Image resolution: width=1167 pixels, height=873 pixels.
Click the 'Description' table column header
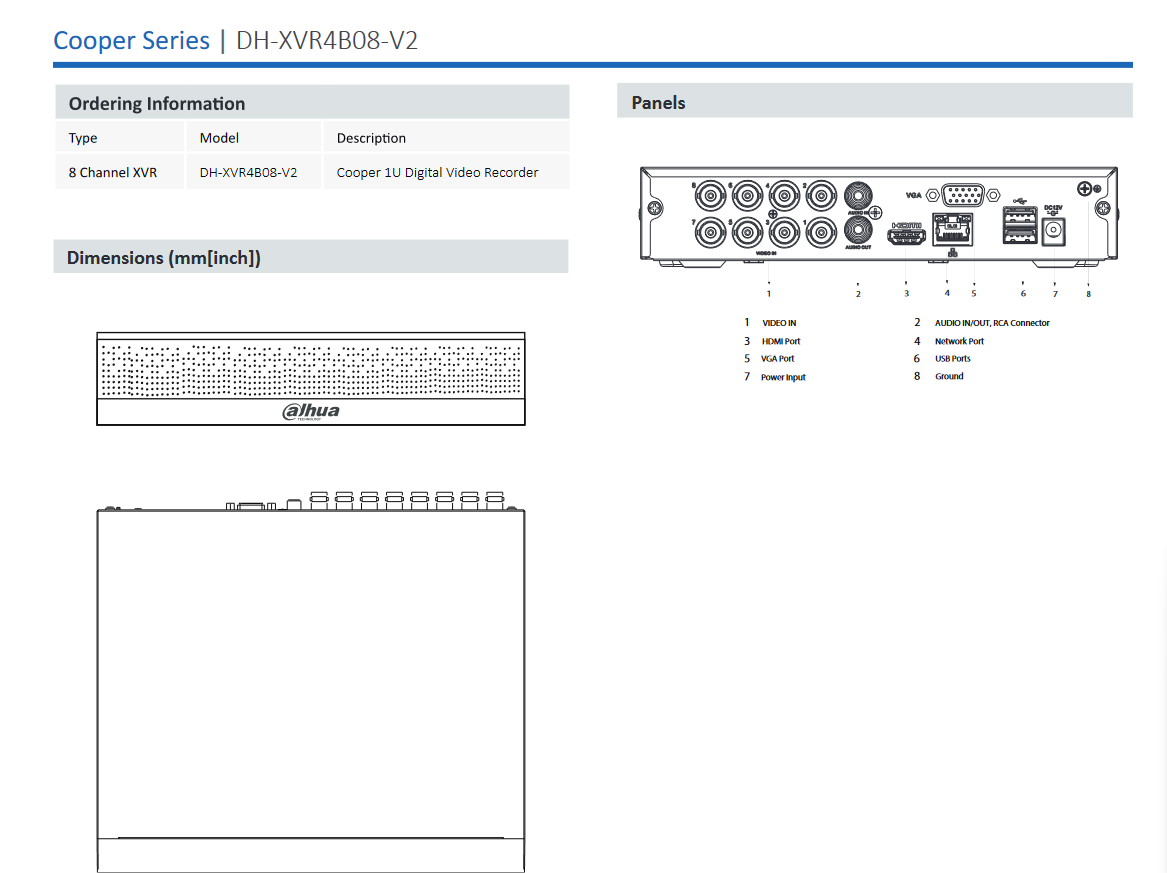[x=371, y=138]
